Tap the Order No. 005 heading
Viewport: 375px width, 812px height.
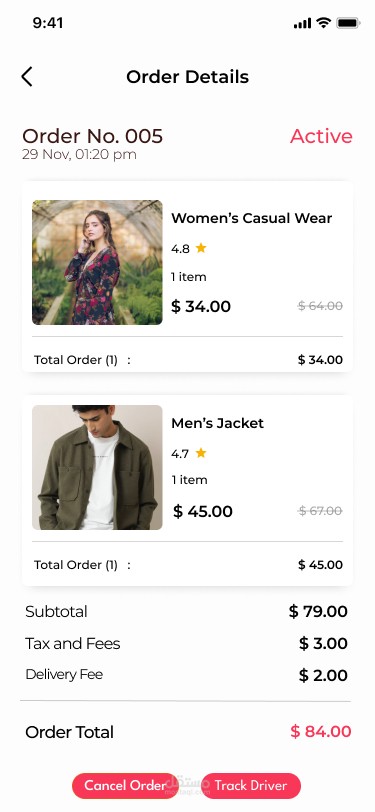pyautogui.click(x=93, y=136)
